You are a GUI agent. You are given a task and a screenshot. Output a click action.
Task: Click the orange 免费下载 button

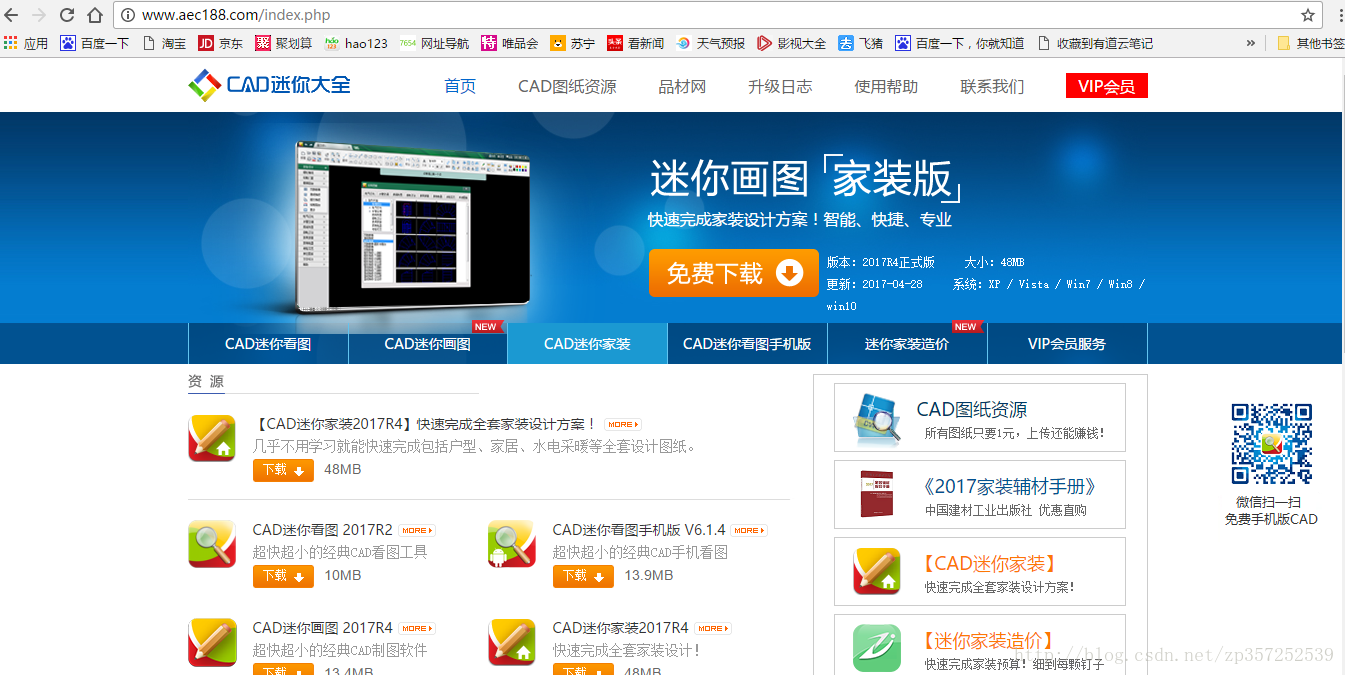click(x=733, y=273)
